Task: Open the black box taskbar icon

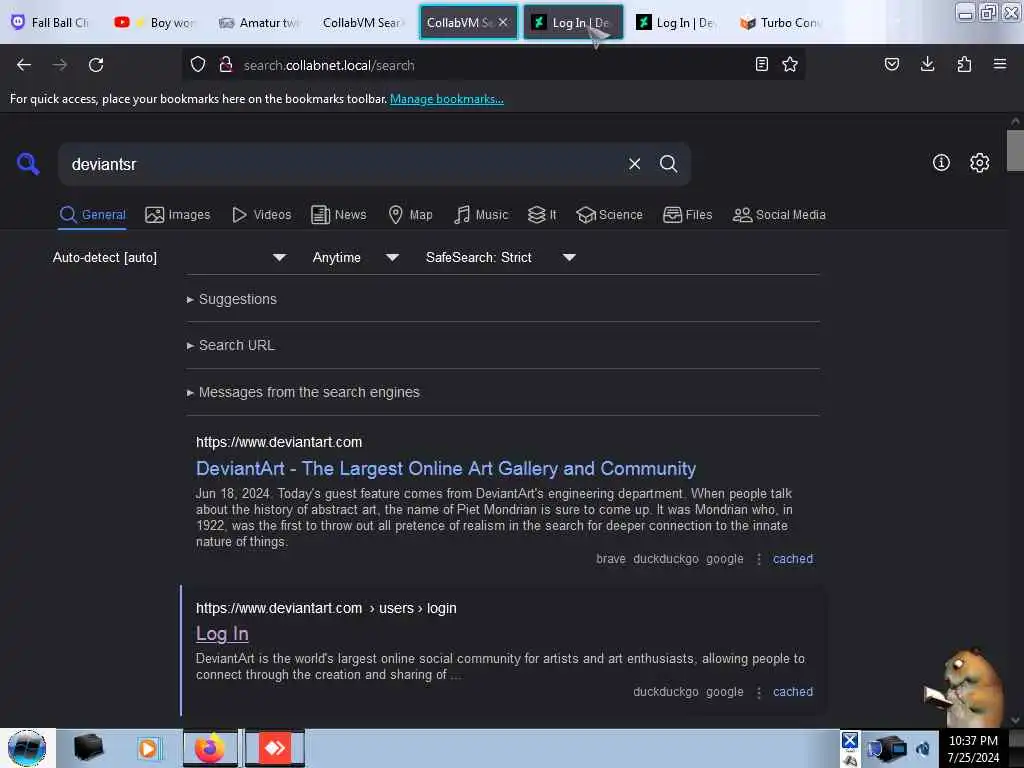Action: click(88, 748)
